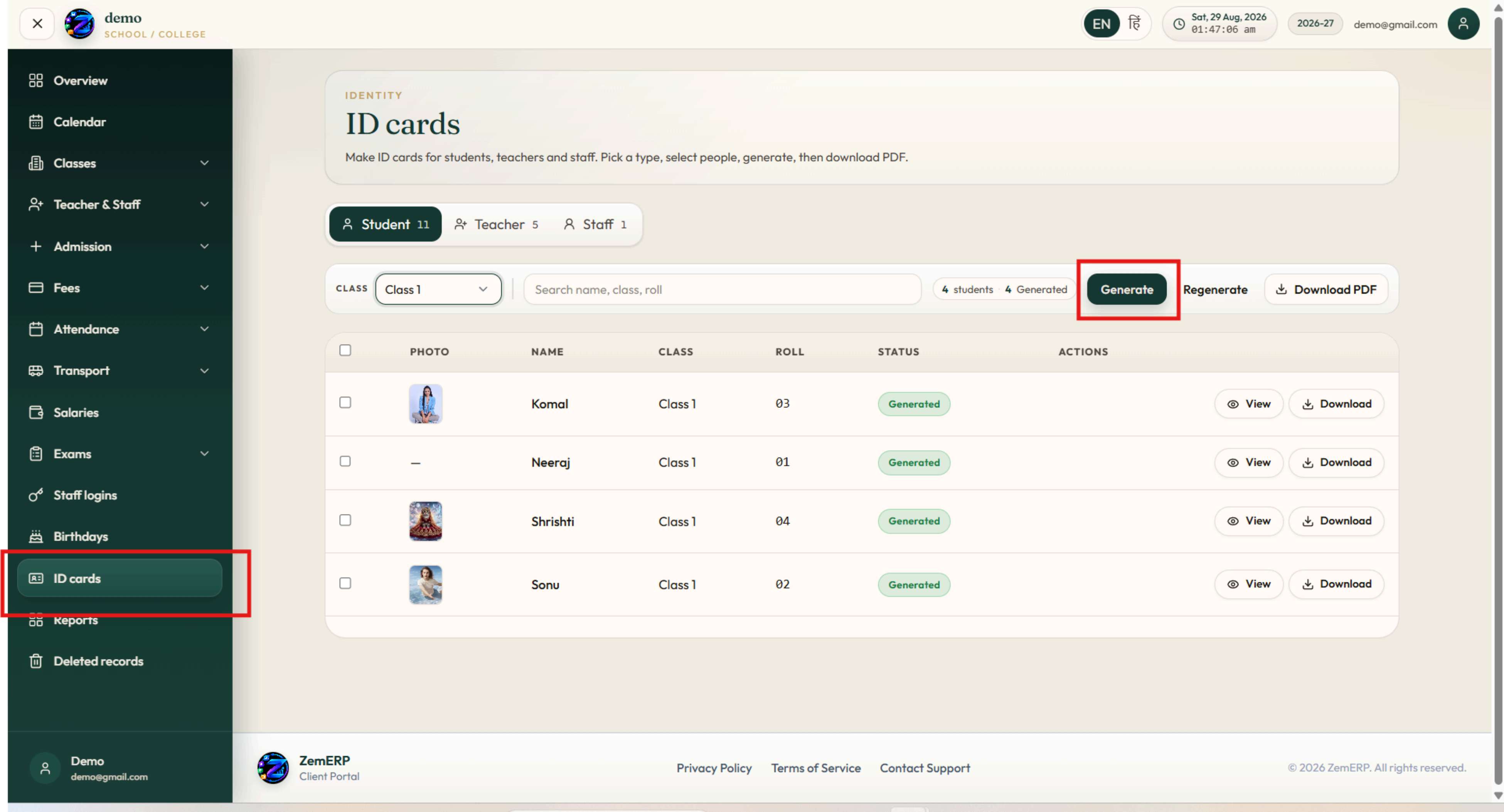The height and width of the screenshot is (812, 1504).
Task: Check the checkbox for Sonu
Action: pos(345,583)
